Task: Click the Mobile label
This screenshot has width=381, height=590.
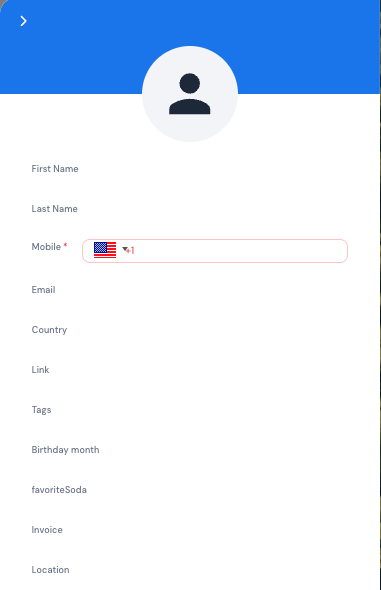Action: pos(46,247)
